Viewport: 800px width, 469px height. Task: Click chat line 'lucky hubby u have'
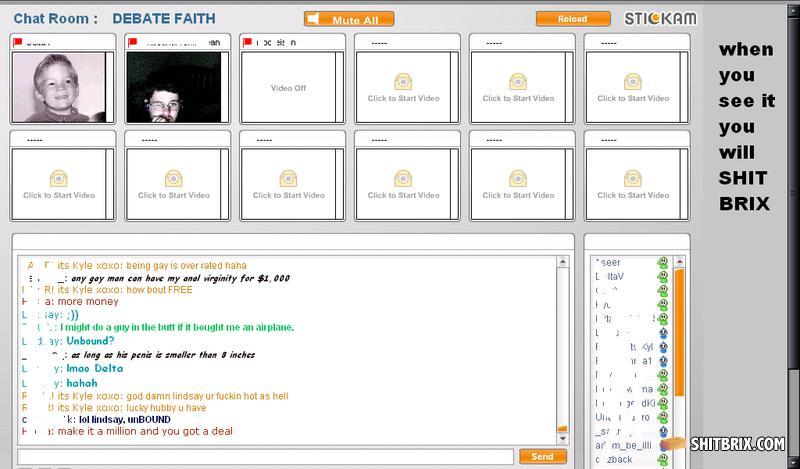[166, 408]
